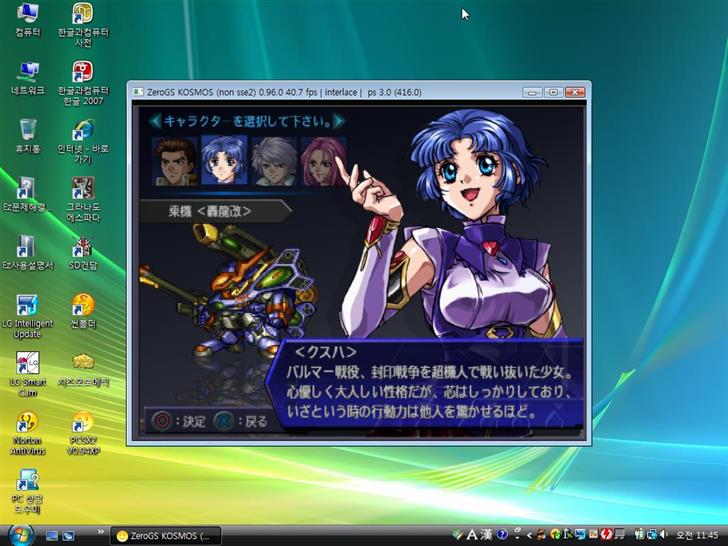Select the brown-haired male character portrait
The image size is (728, 546).
(x=175, y=162)
